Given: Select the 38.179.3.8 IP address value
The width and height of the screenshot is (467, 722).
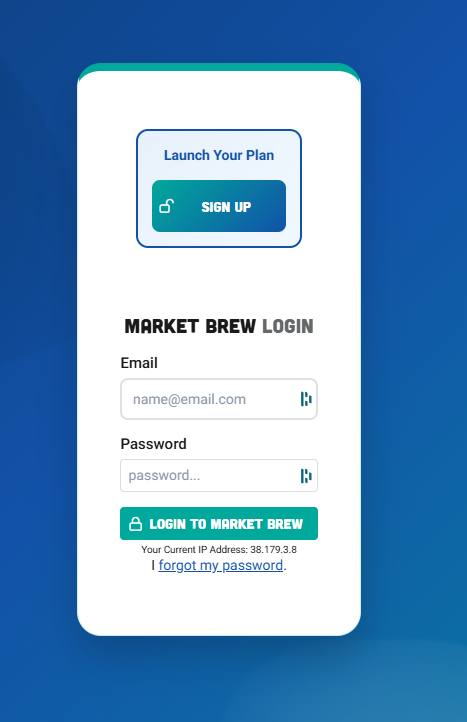Looking at the screenshot, I should [x=274, y=549].
